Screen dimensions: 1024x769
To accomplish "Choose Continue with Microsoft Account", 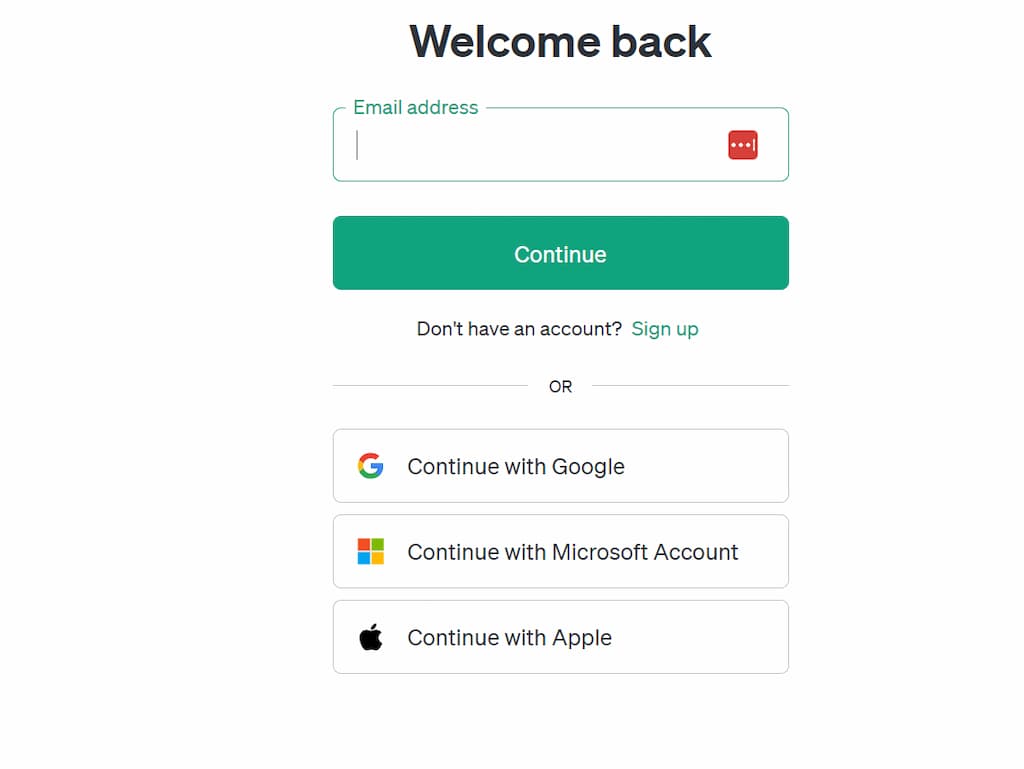I will point(560,552).
